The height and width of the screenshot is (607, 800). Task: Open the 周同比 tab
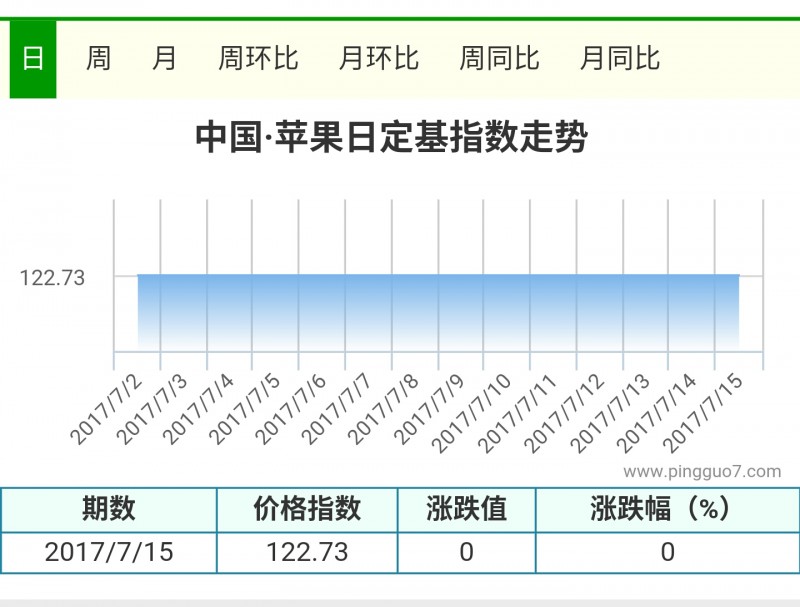(x=499, y=59)
